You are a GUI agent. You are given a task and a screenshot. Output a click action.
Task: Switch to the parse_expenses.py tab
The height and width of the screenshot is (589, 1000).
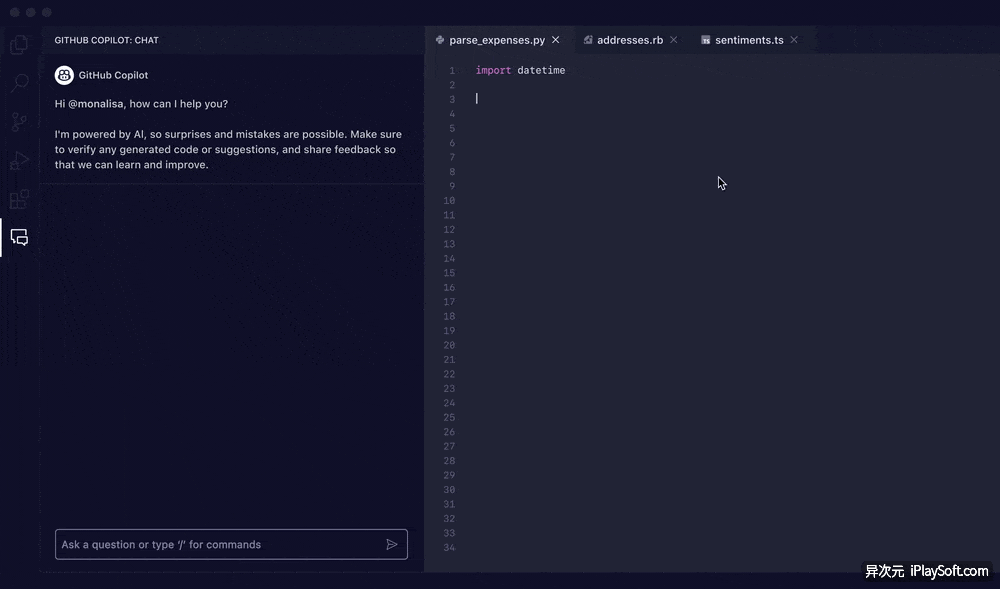(x=499, y=40)
